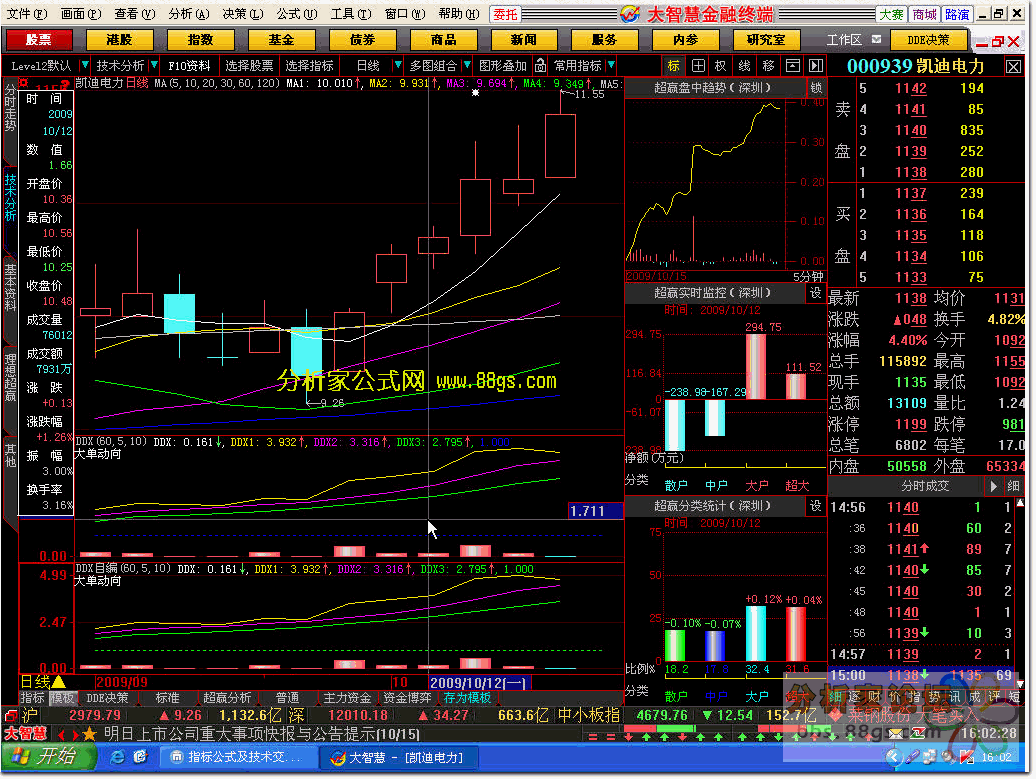1036x779 pixels.
Task: Select the 模板 bottom tab
Action: point(63,698)
